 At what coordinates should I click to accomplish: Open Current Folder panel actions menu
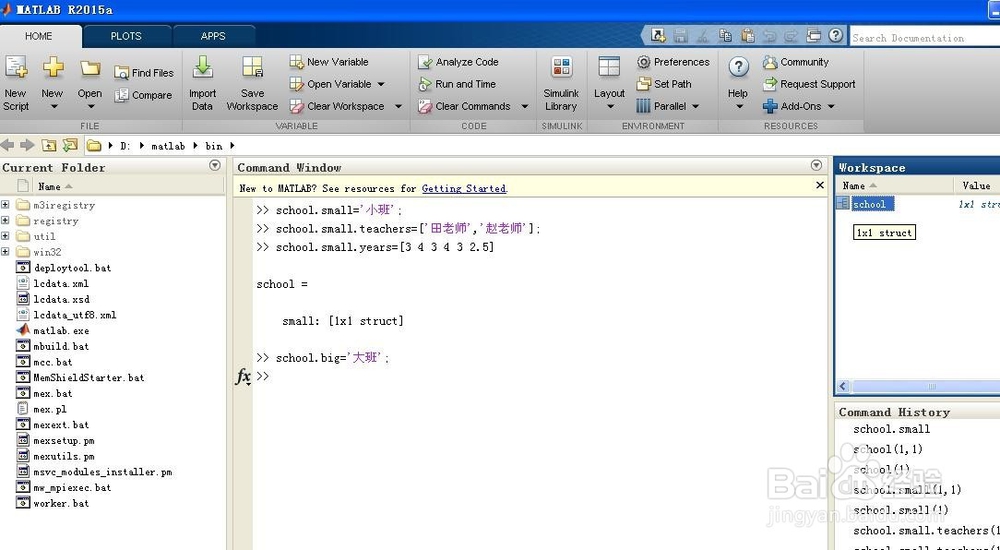click(x=215, y=166)
